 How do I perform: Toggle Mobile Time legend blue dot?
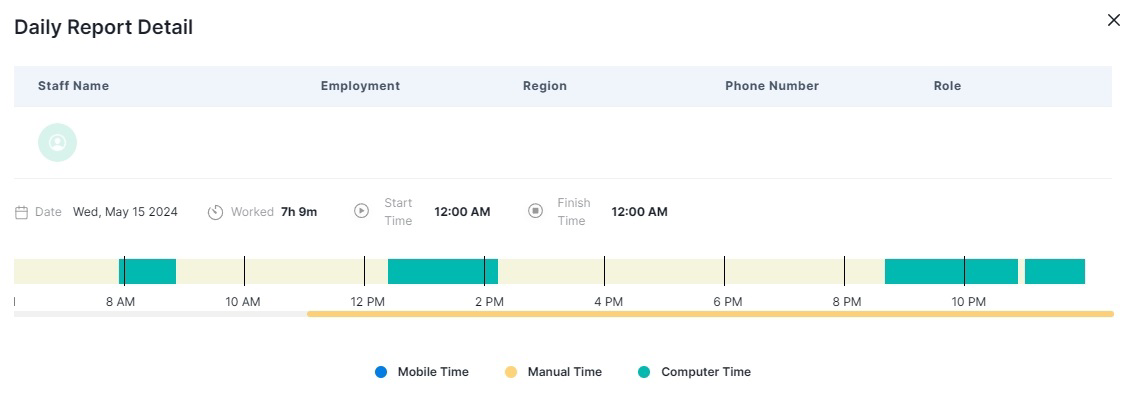click(x=381, y=372)
